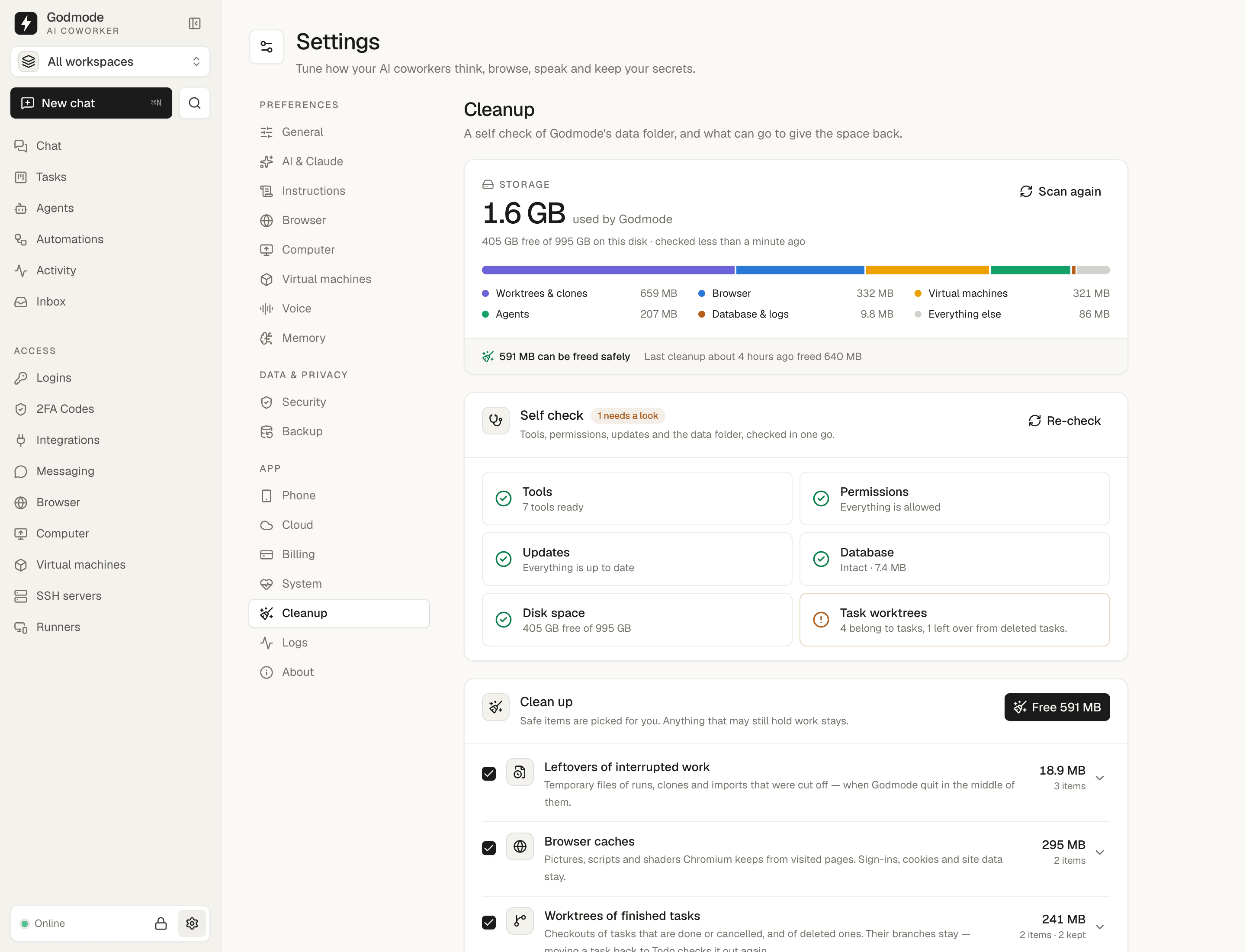The image size is (1246, 952).
Task: Click the Worktrees of finished tasks branch icon
Action: pos(520,921)
